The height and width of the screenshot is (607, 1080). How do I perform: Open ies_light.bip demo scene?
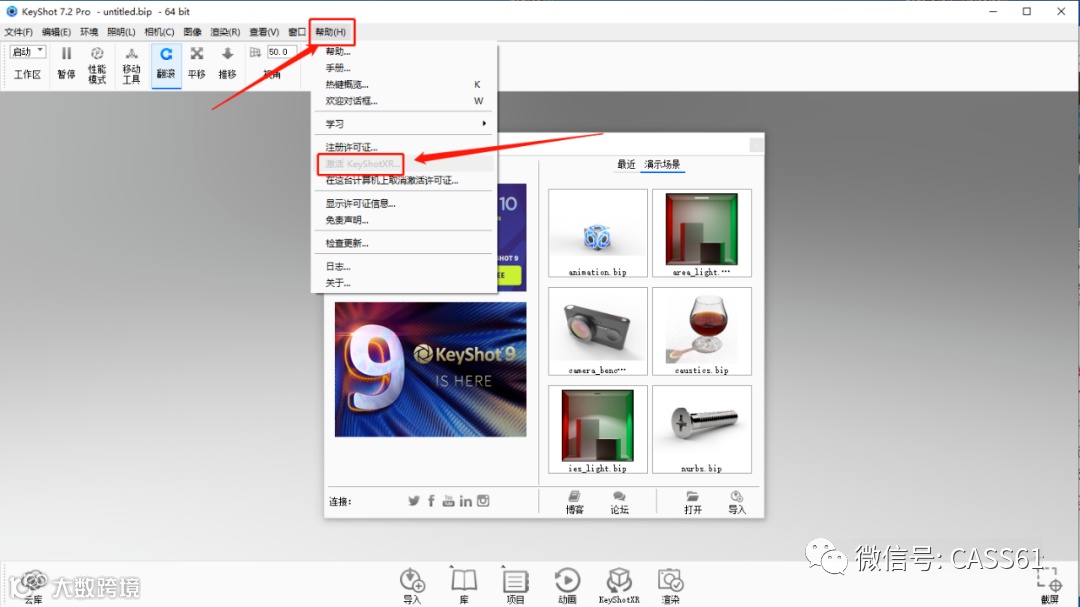point(598,429)
